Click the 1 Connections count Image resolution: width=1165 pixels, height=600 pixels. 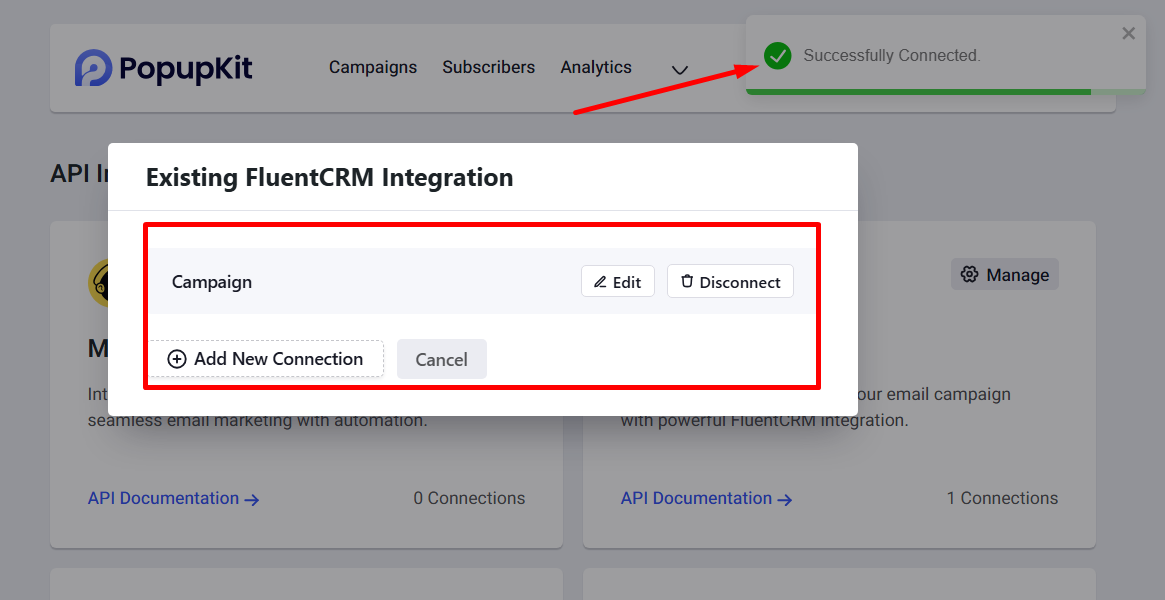(1002, 498)
